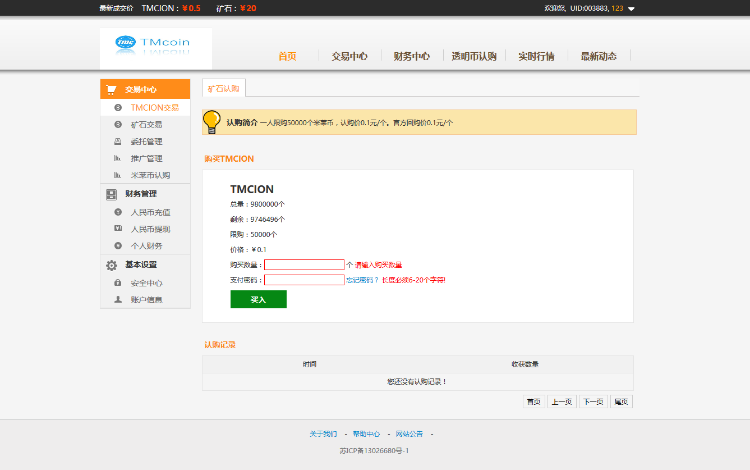Open the 交易中心 sidebar header
The height and width of the screenshot is (470, 750).
tap(145, 89)
